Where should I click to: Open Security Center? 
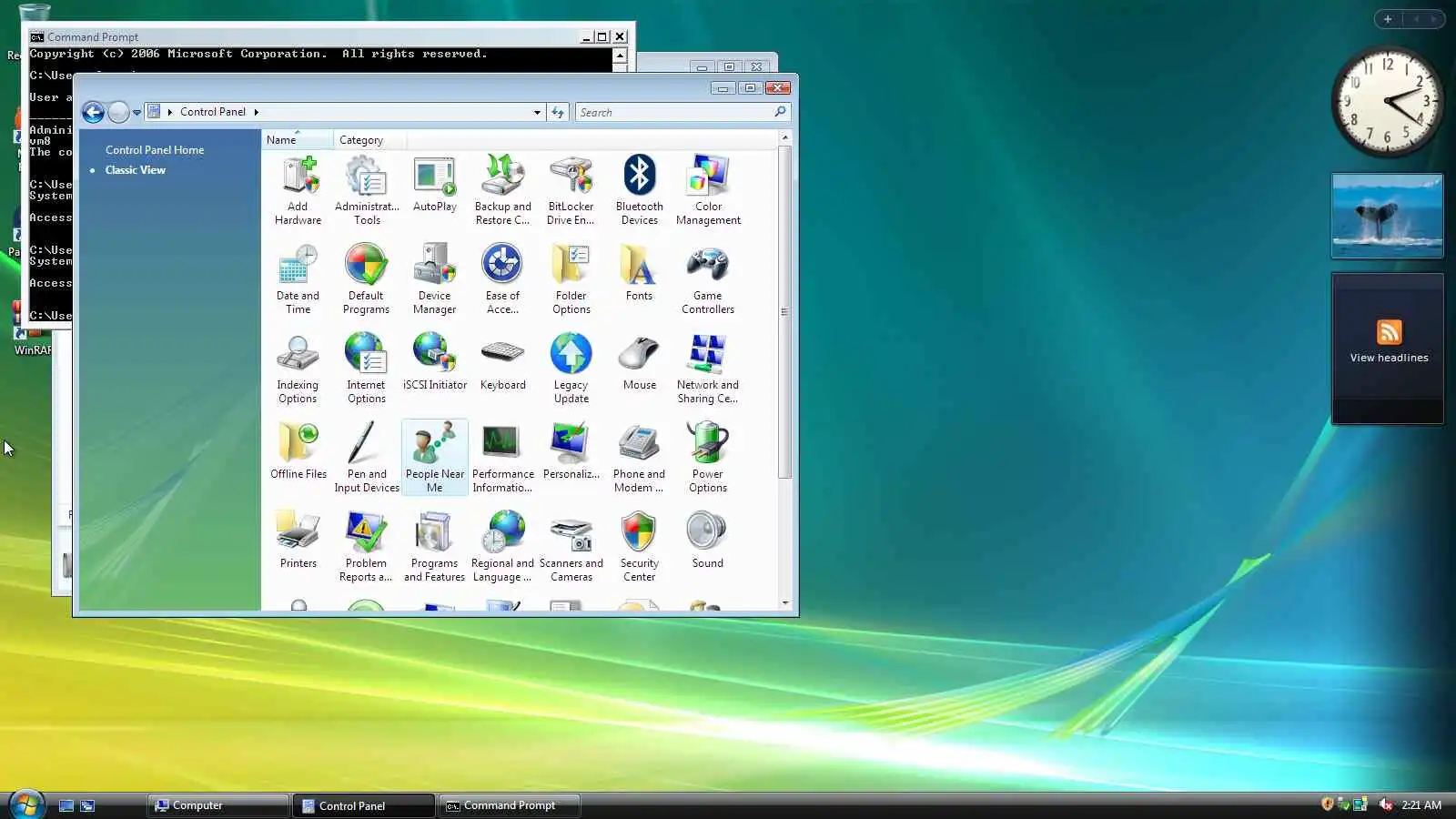[640, 547]
